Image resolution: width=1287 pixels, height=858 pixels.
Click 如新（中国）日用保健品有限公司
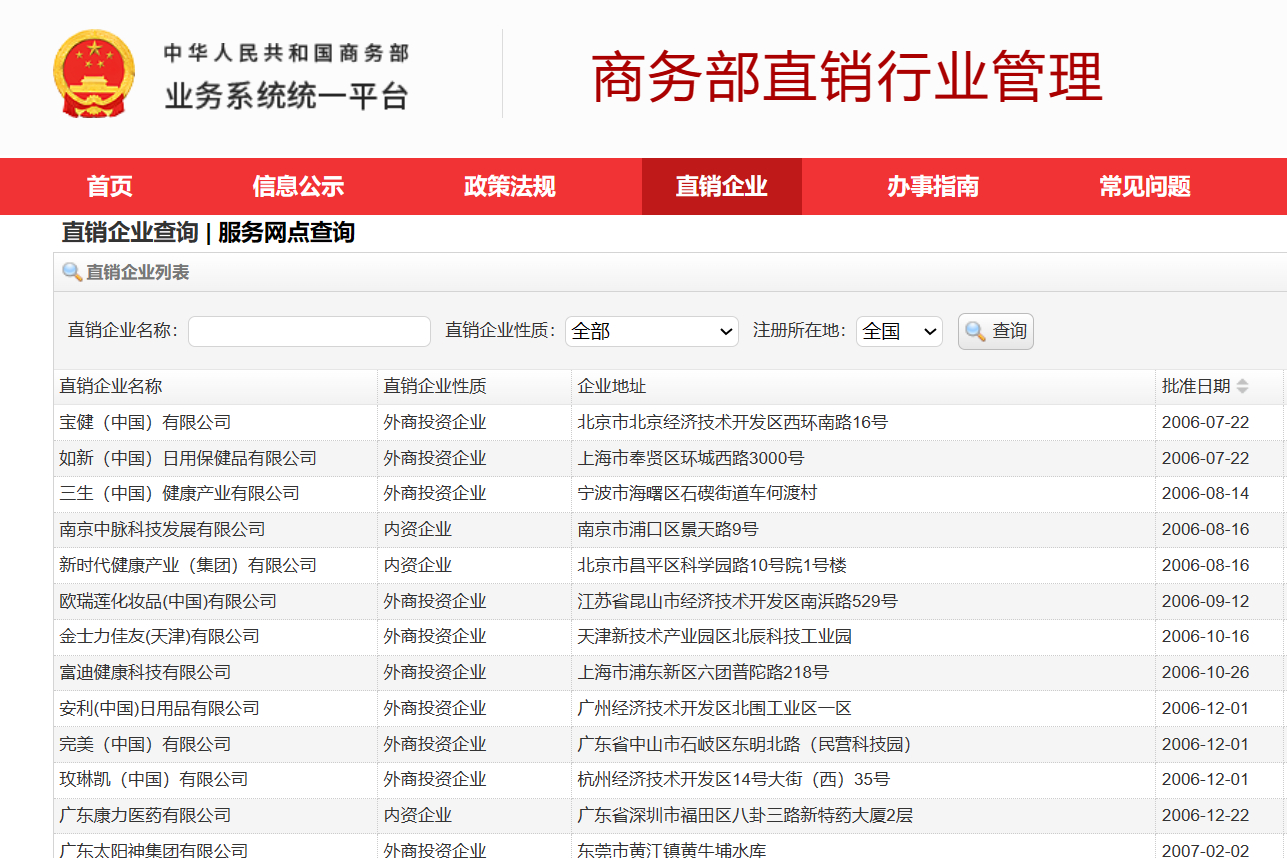click(188, 458)
